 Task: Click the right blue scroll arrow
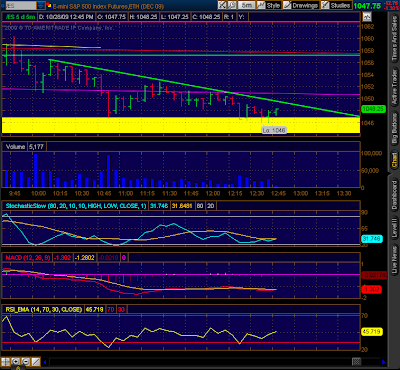[x=384, y=362]
